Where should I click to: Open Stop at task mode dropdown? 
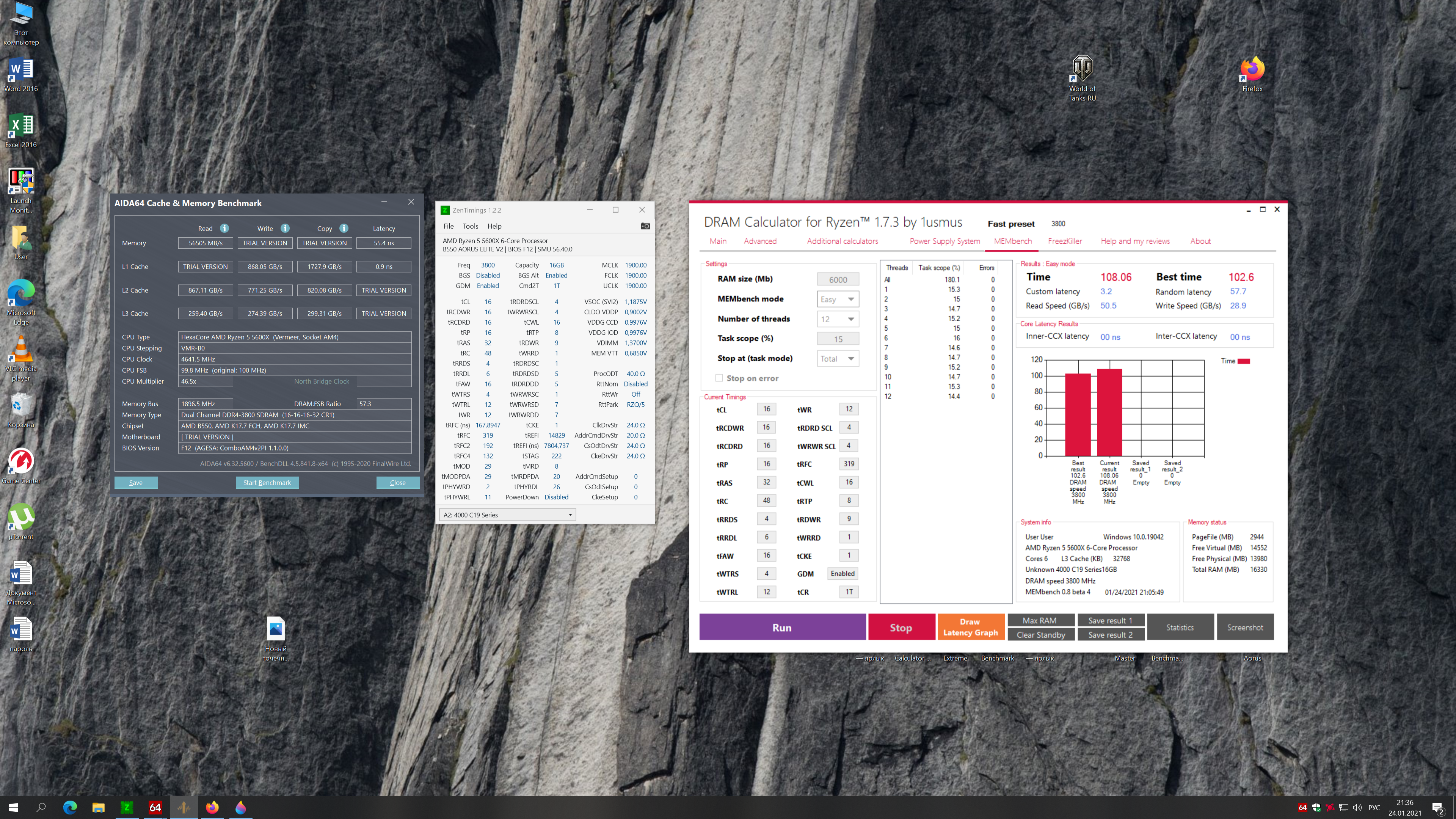[x=838, y=359]
